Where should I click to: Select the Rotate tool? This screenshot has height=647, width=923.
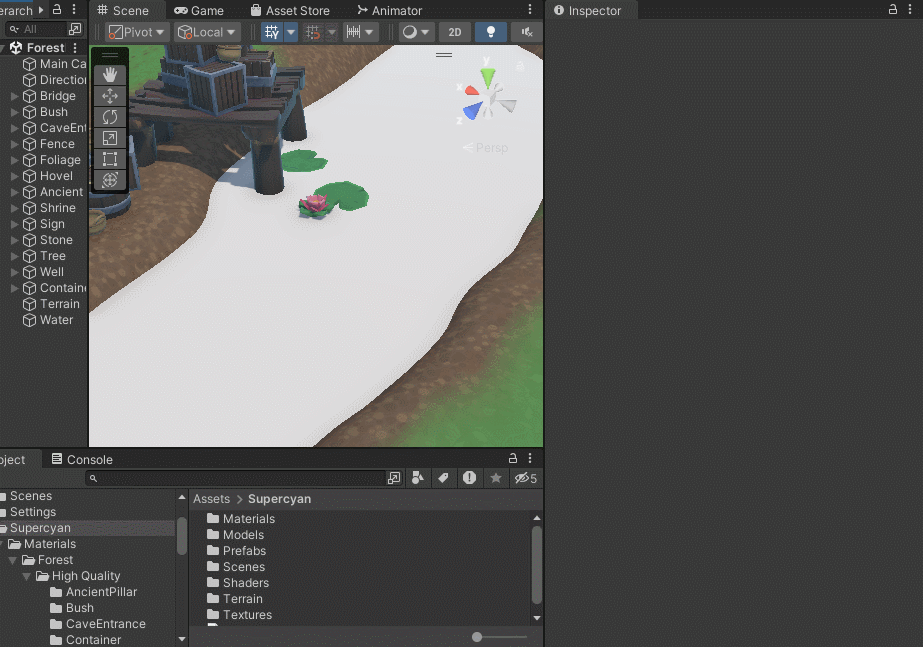[110, 117]
